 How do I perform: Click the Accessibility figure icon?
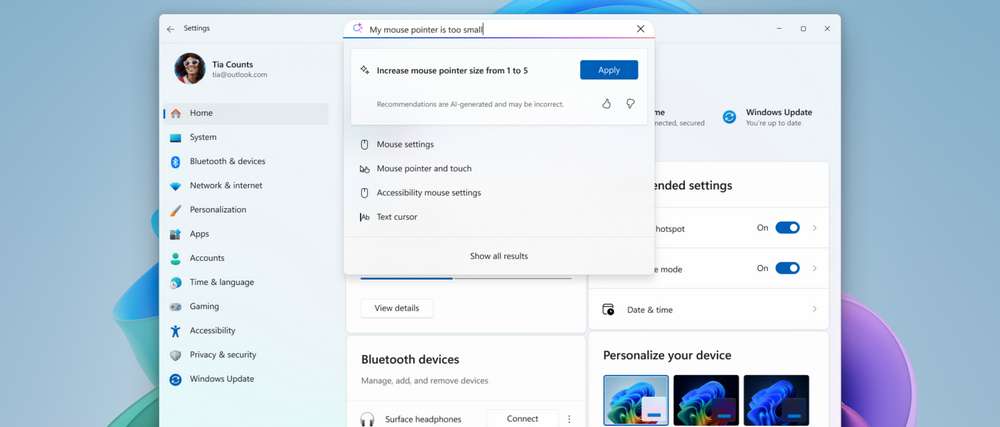click(175, 331)
